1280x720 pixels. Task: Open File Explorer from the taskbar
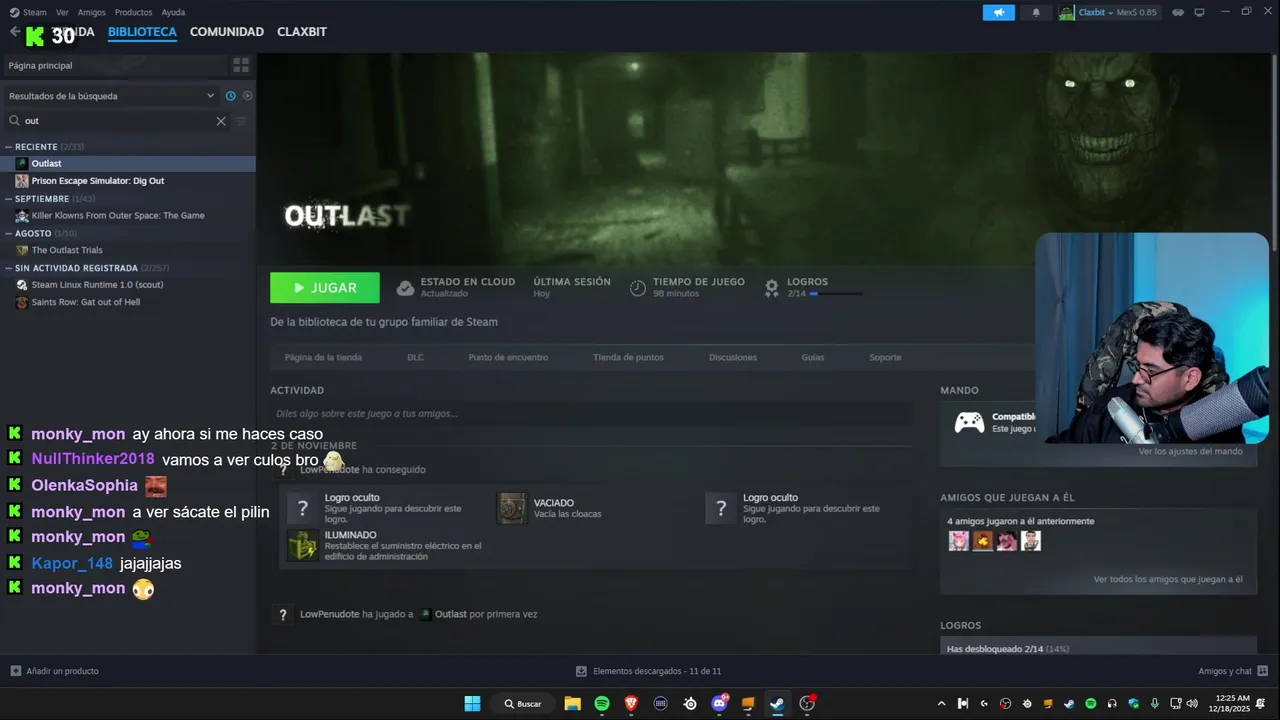click(x=573, y=704)
